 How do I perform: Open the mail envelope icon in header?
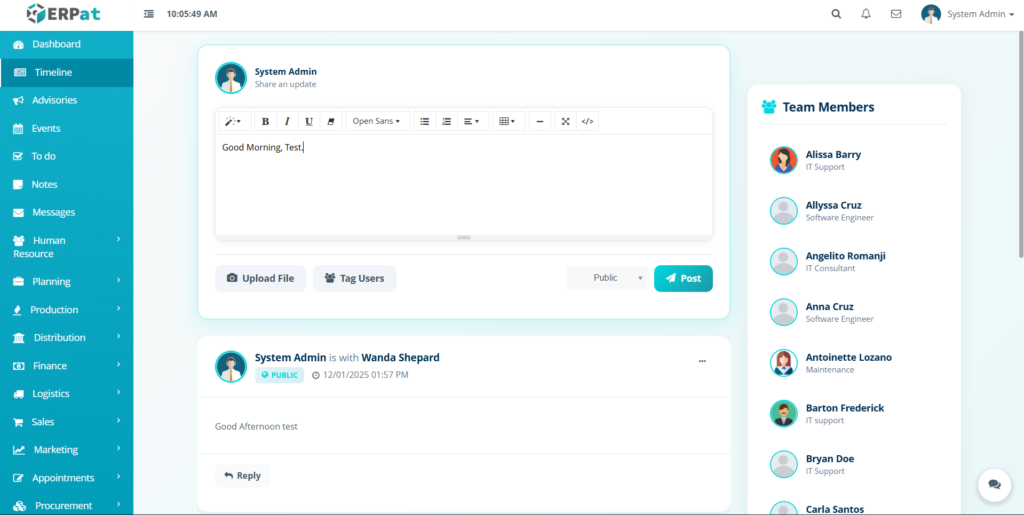click(896, 14)
